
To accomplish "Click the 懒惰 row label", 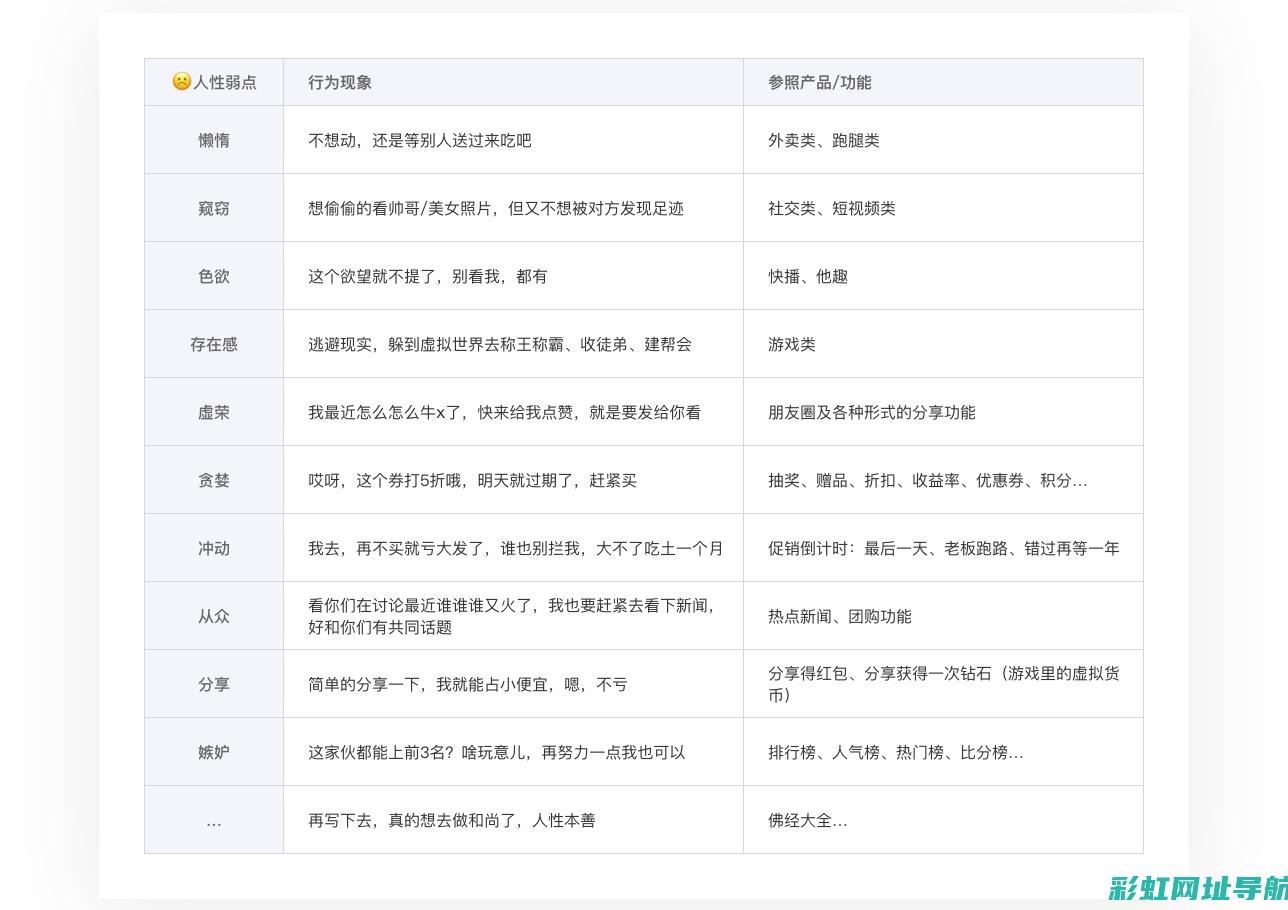I will click(x=214, y=140).
